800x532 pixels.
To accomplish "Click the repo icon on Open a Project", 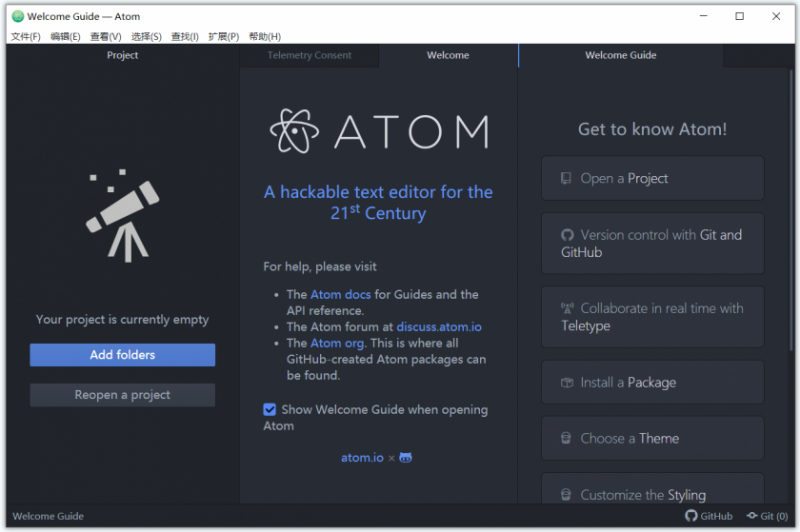I will pos(566,178).
